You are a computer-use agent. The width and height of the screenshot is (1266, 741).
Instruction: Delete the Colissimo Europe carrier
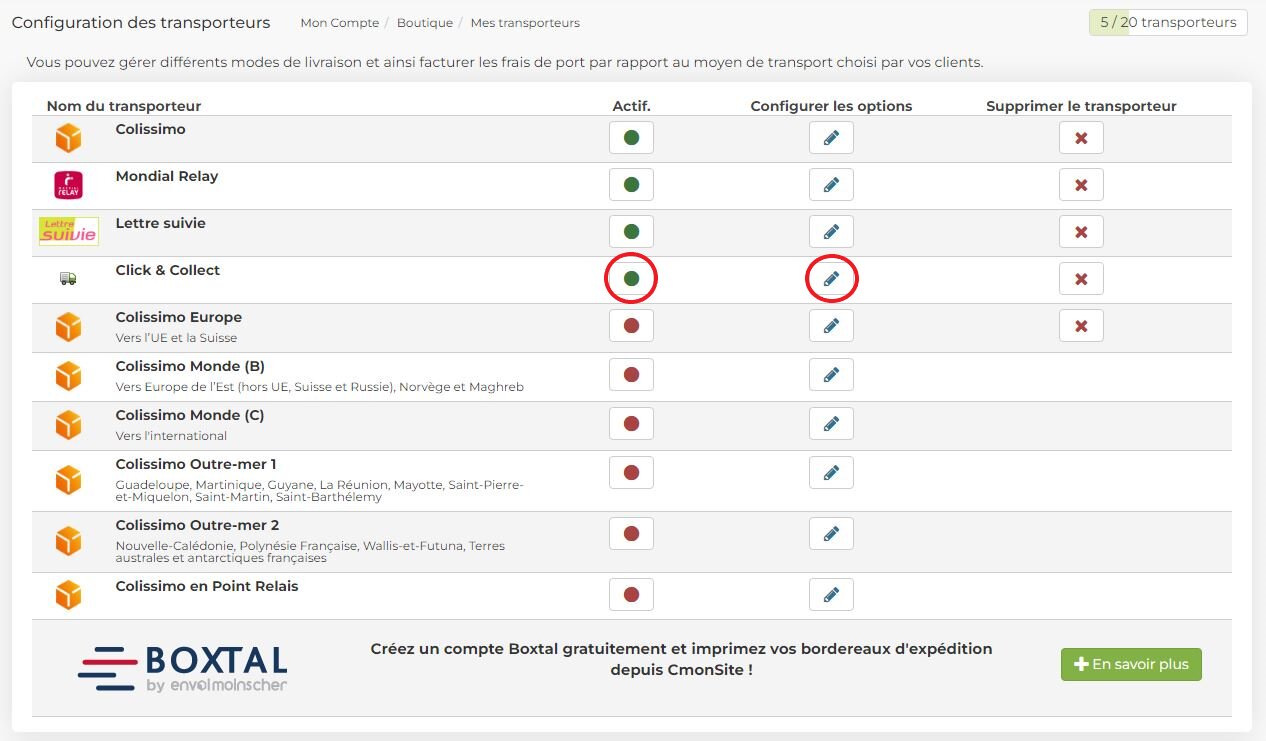click(x=1081, y=326)
